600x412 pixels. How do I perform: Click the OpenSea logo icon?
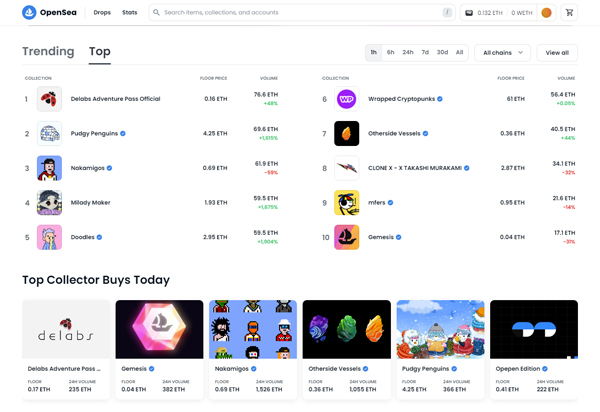[29, 12]
